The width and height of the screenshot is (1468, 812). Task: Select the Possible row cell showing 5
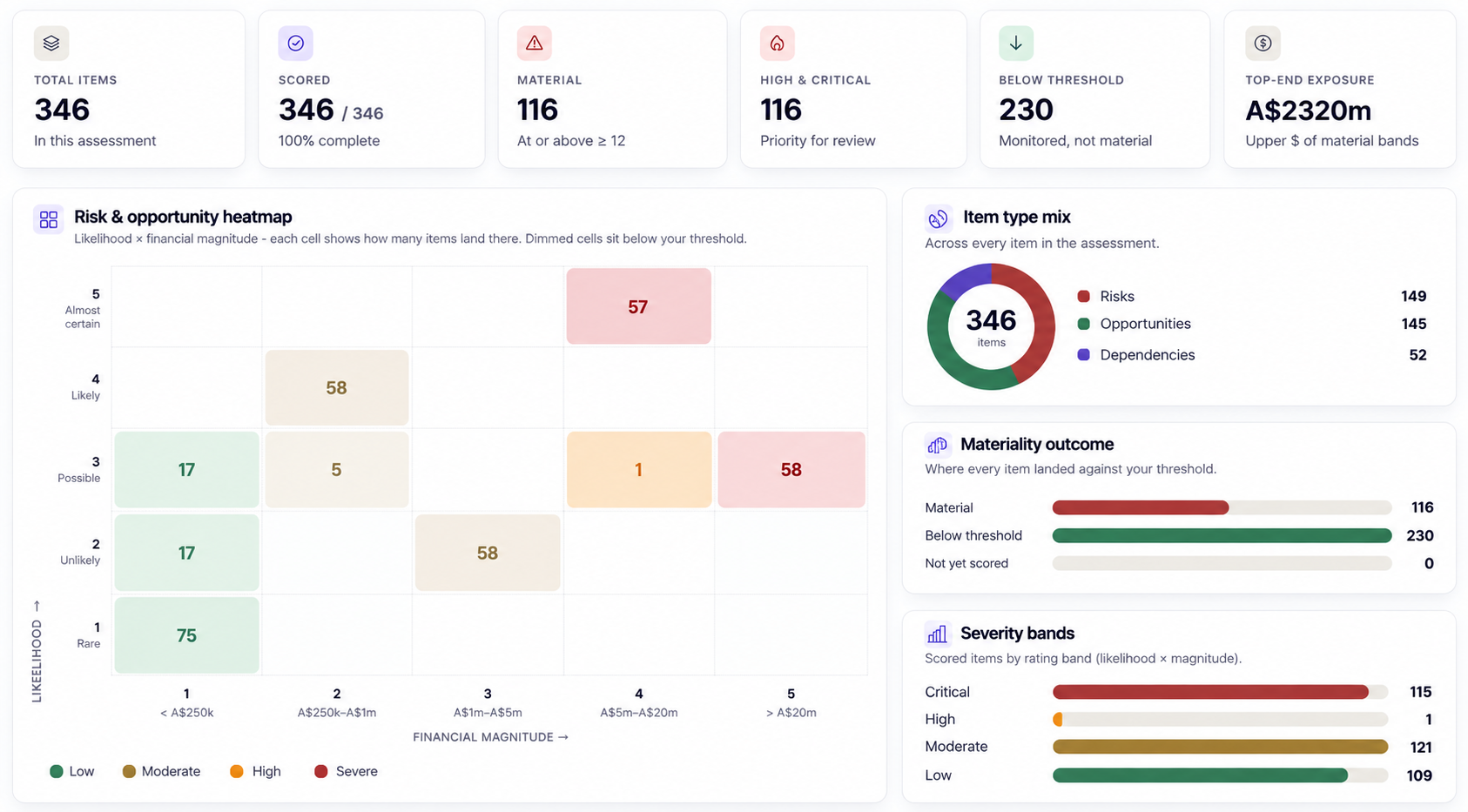(337, 470)
